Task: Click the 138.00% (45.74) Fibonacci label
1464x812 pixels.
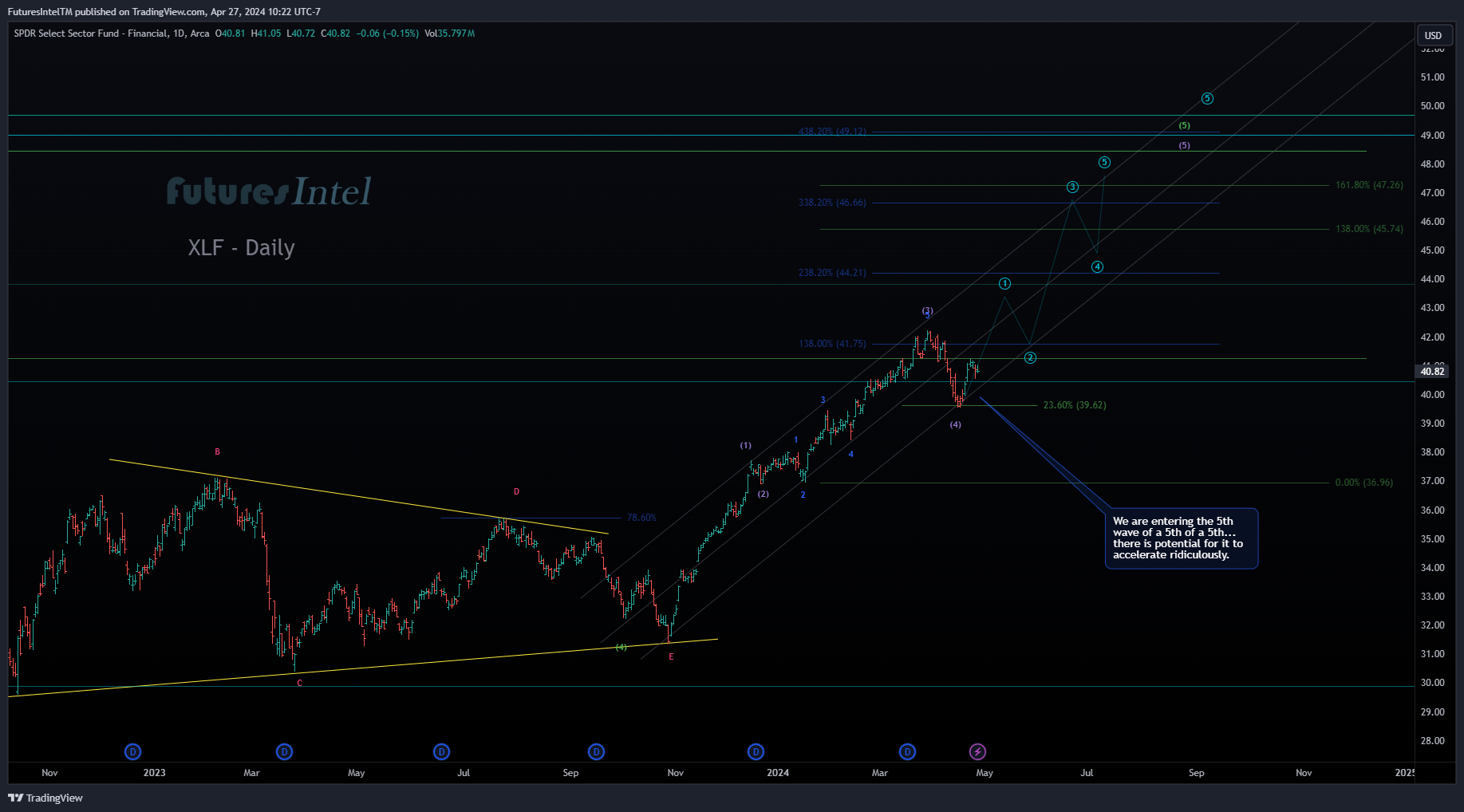Action: [x=1369, y=229]
